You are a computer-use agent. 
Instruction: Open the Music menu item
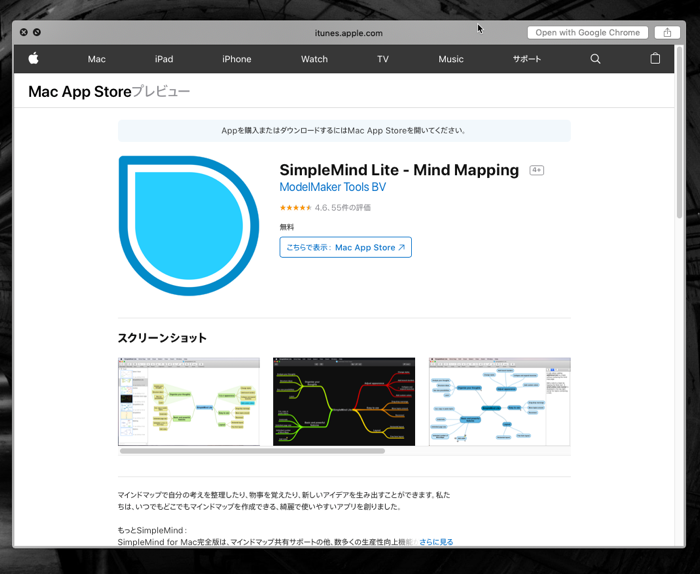click(x=451, y=59)
